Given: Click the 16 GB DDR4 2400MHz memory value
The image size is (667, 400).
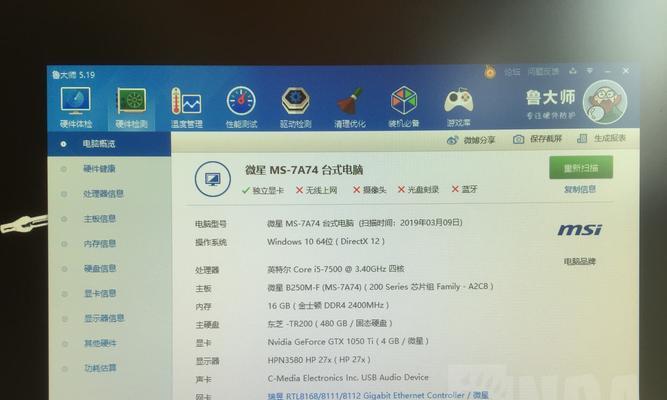Looking at the screenshot, I should click(x=328, y=306).
